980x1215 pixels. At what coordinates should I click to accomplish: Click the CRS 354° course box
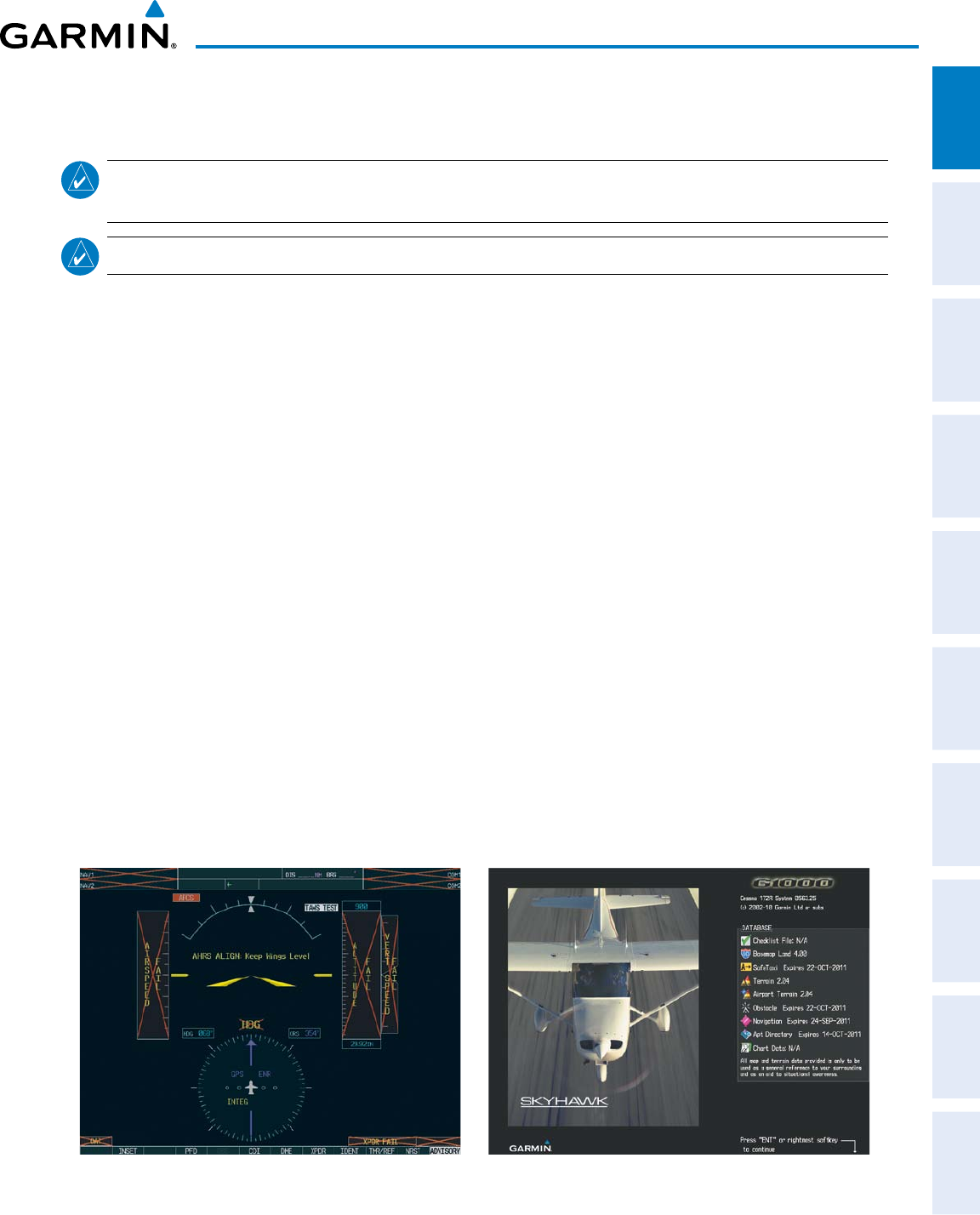click(304, 1034)
